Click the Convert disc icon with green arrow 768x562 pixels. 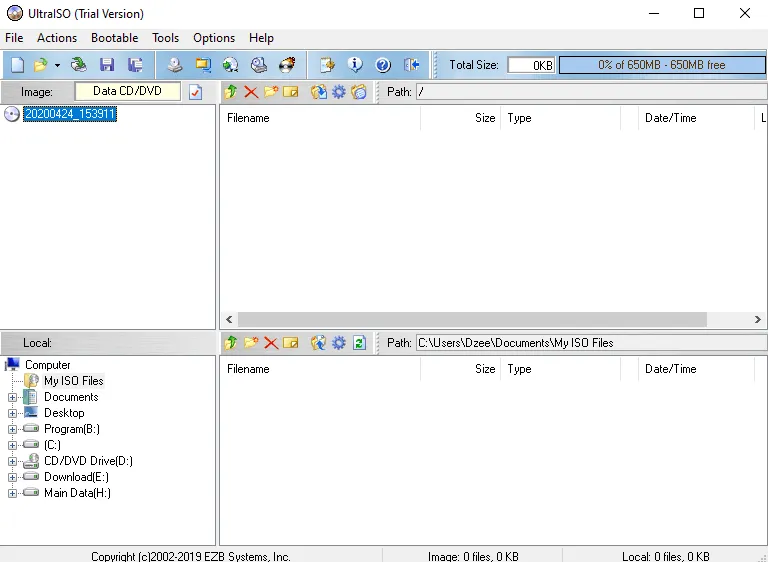point(231,65)
